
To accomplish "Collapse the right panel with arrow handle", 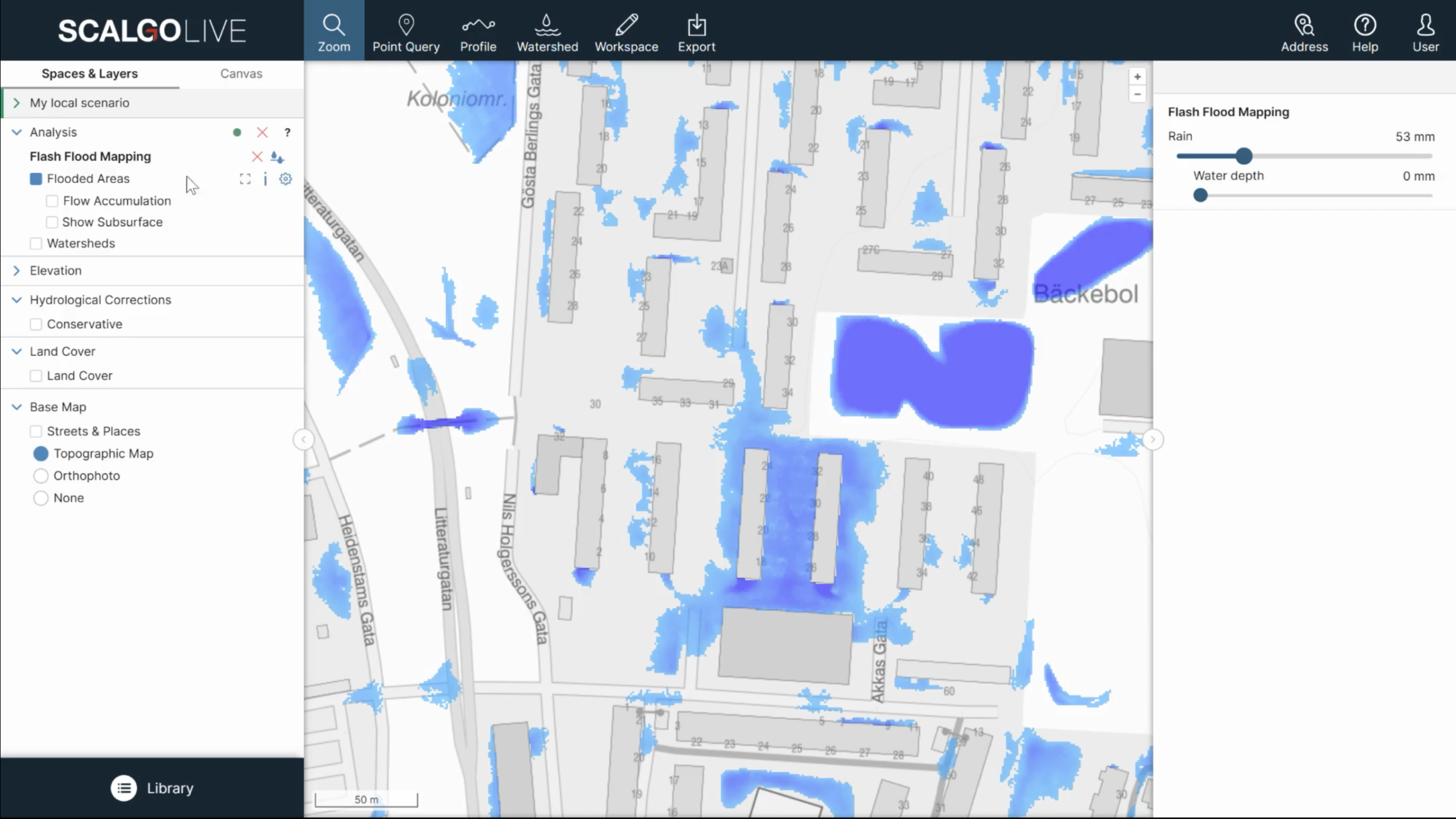I will [x=1153, y=439].
